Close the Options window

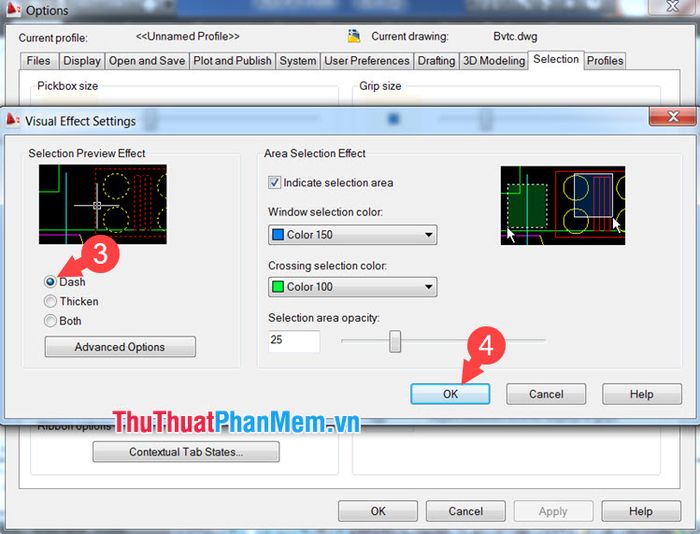pos(672,6)
